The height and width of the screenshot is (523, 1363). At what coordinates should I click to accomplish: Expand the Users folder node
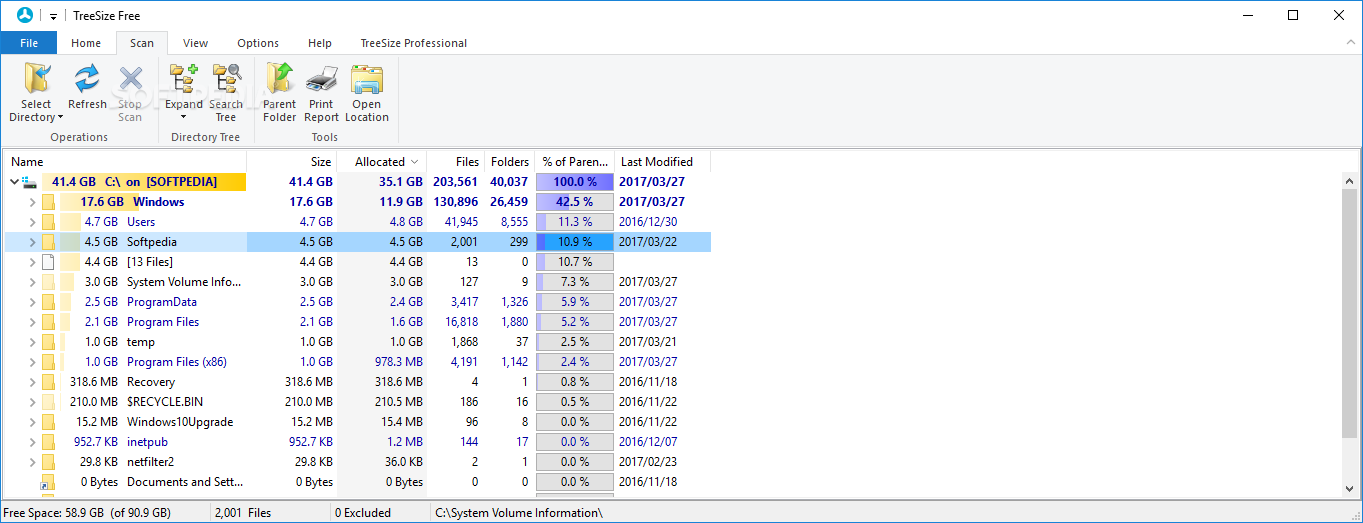pyautogui.click(x=32, y=222)
